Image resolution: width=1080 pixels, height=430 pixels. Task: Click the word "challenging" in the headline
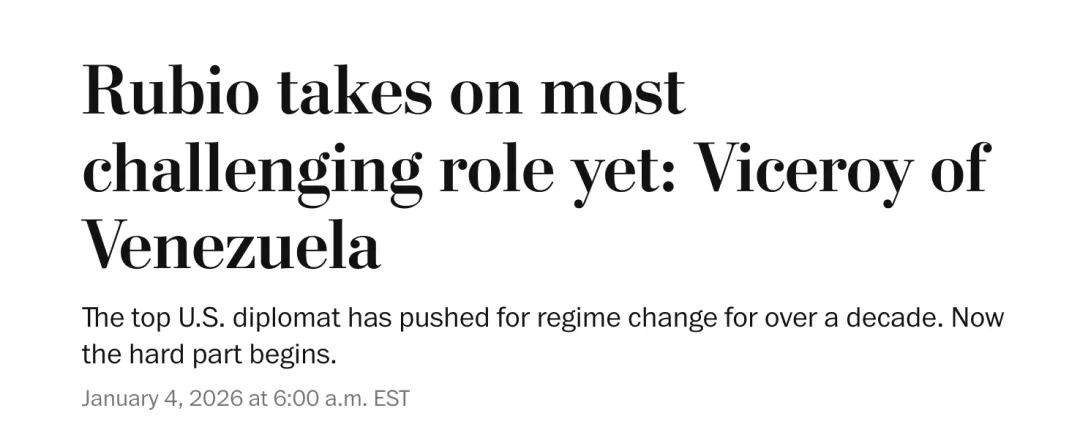(252, 170)
